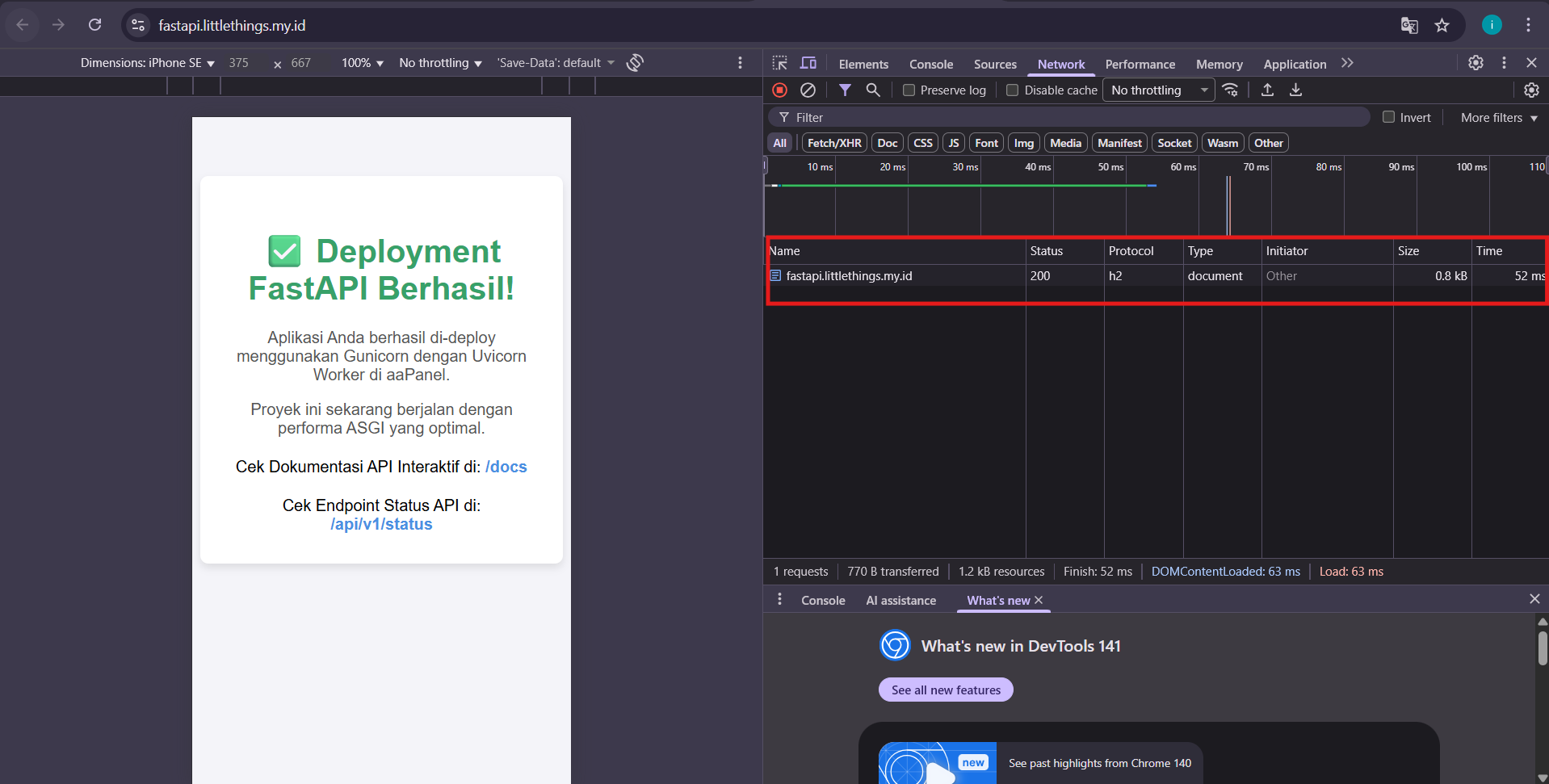Filter requests by Img type
This screenshot has width=1549, height=784.
(x=1023, y=143)
